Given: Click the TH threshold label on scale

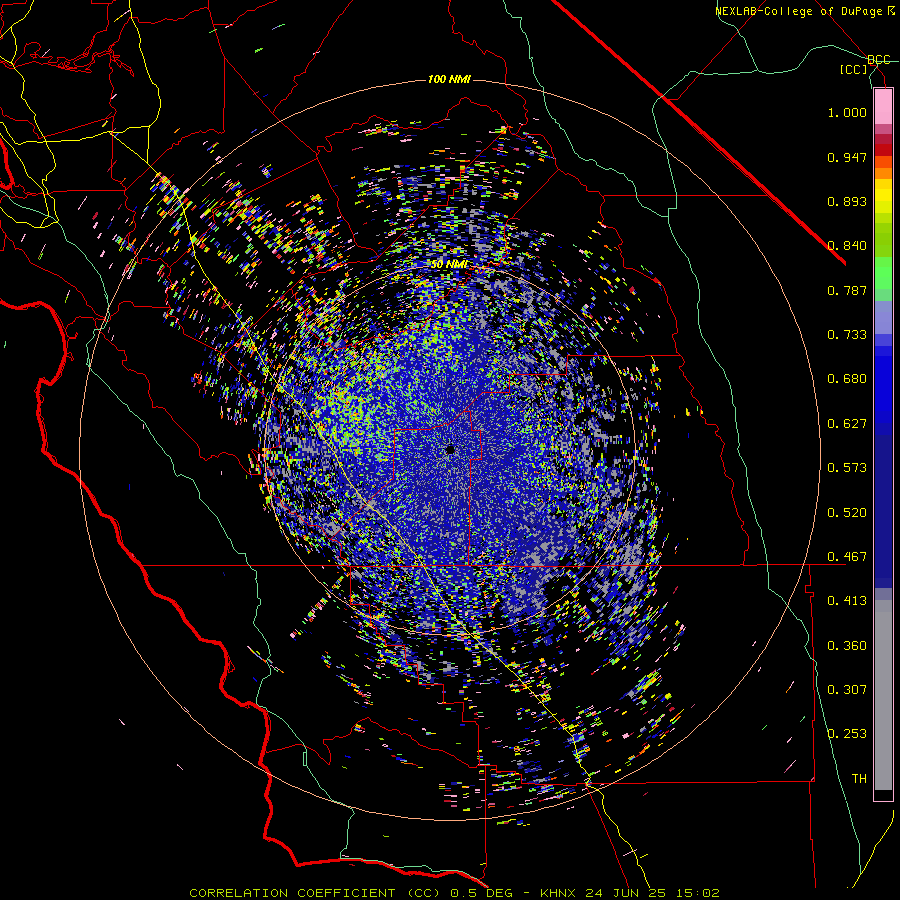Looking at the screenshot, I should 859,779.
